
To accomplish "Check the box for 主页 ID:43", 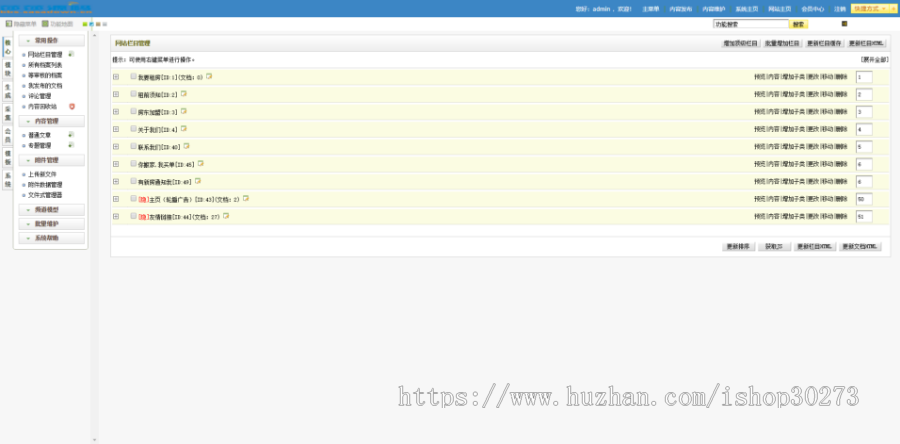I will point(133,198).
